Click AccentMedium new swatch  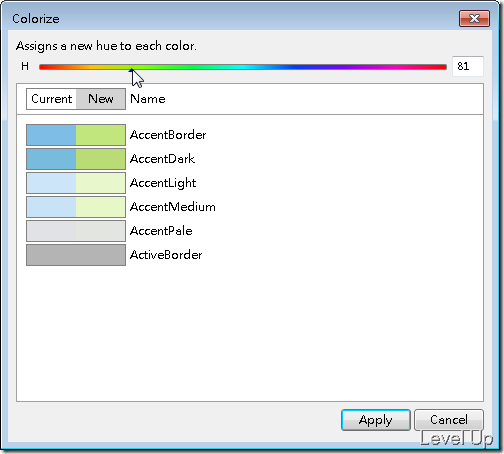pos(101,207)
